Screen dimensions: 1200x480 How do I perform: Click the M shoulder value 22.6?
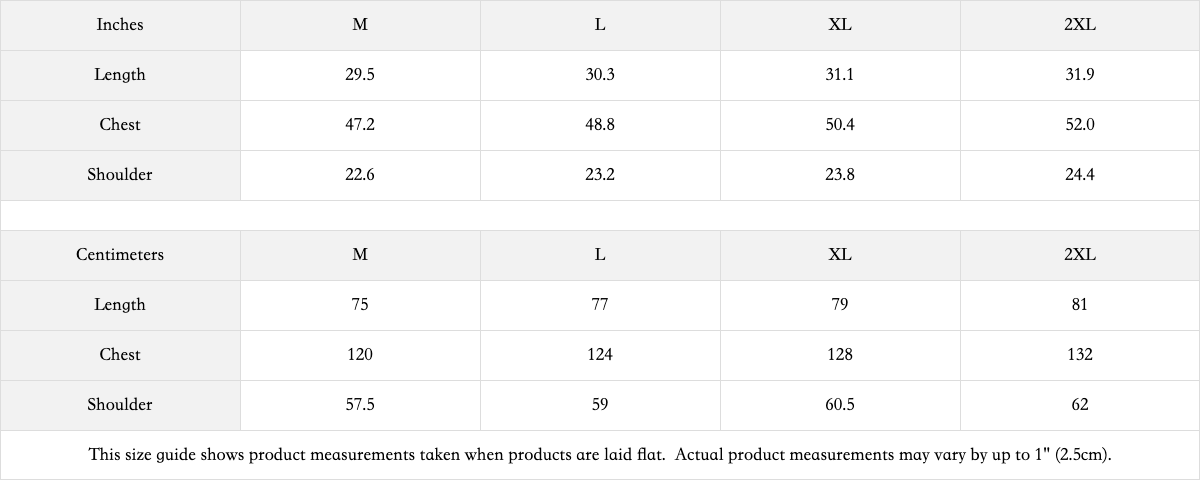coord(360,175)
